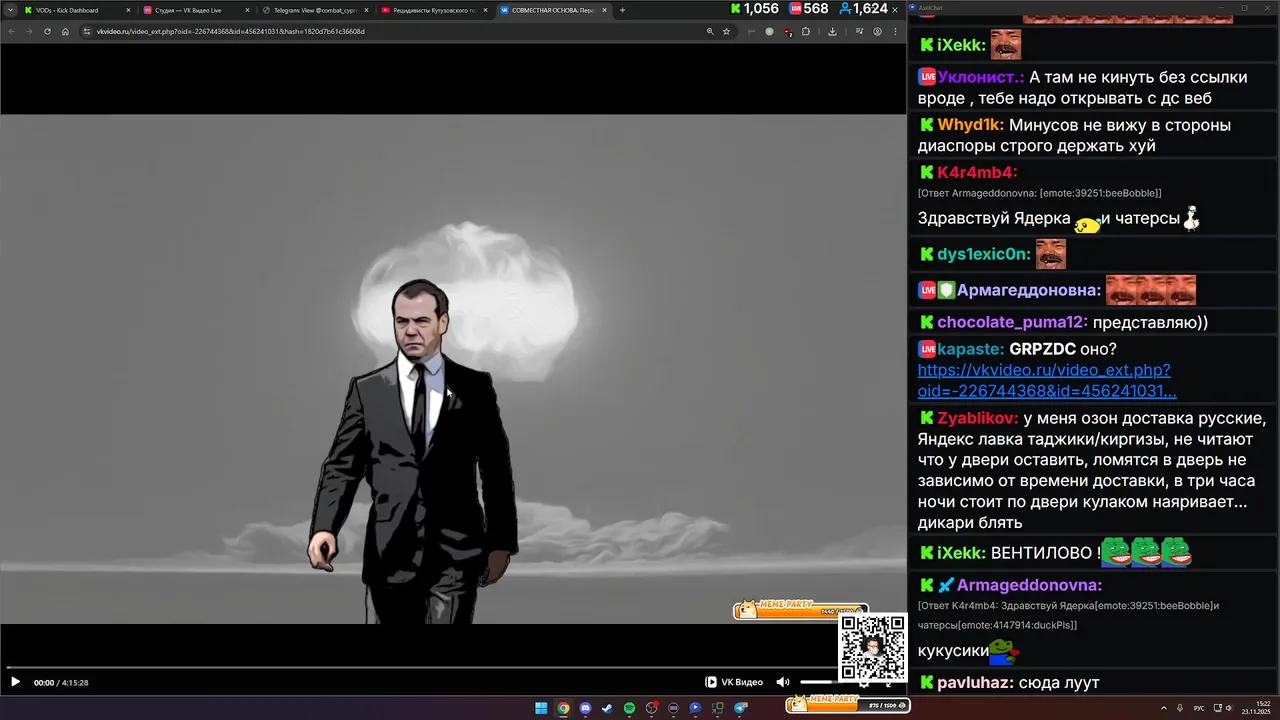Click the microphone icon in system tray

coord(1180,708)
